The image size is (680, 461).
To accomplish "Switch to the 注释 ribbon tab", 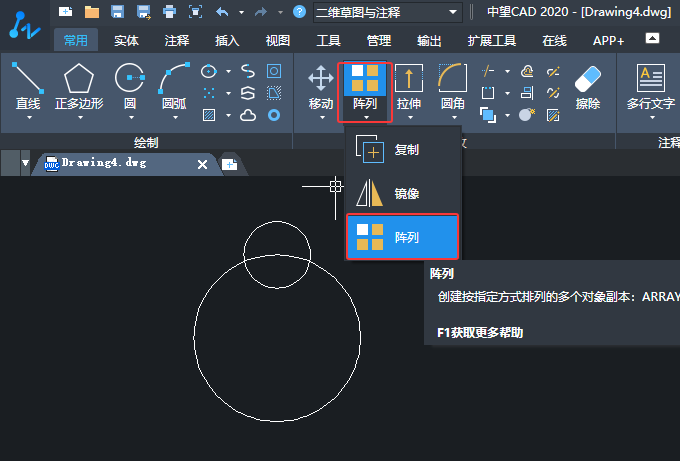I will 177,41.
